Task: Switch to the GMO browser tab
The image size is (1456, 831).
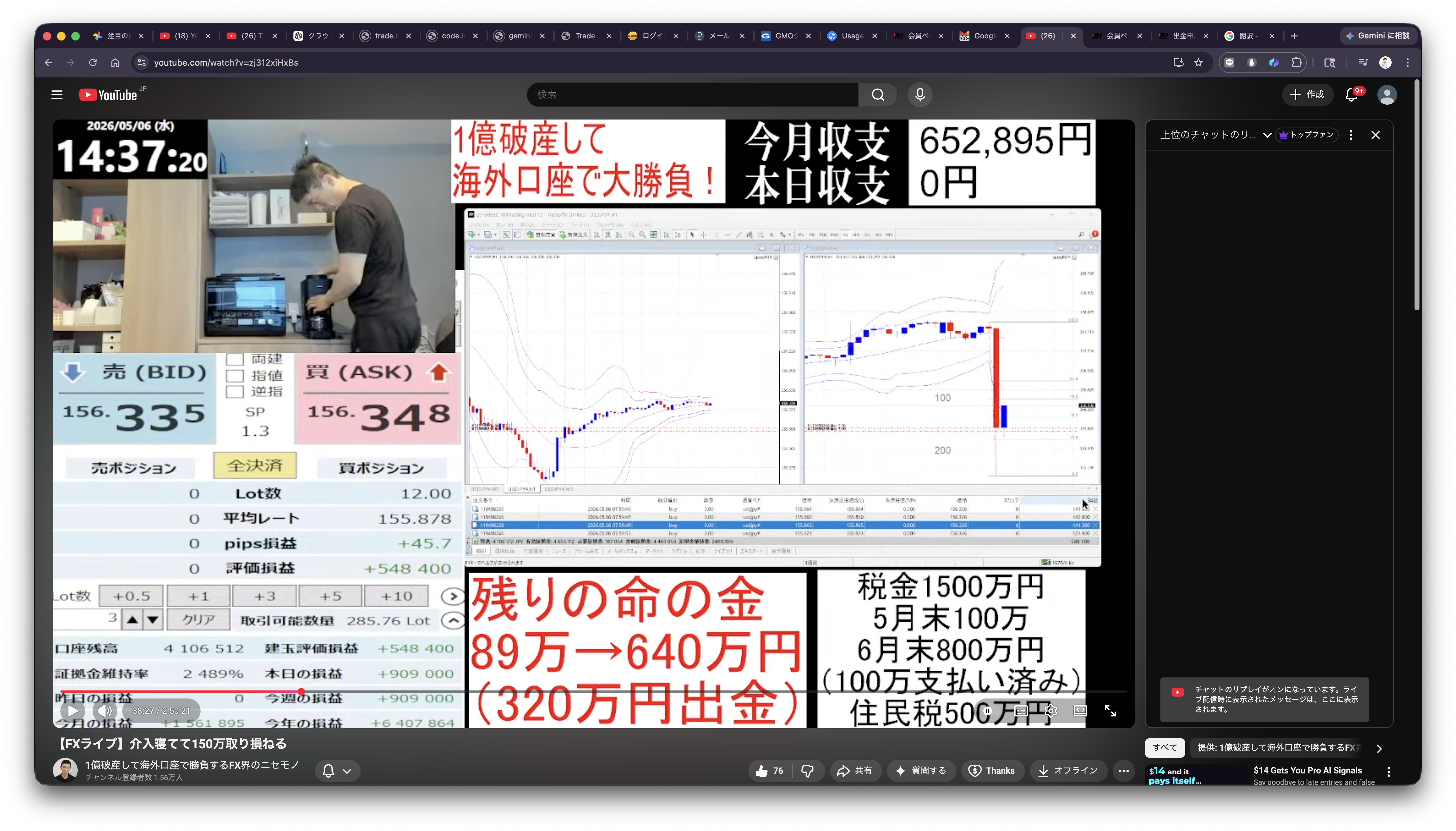Action: pyautogui.click(x=786, y=35)
